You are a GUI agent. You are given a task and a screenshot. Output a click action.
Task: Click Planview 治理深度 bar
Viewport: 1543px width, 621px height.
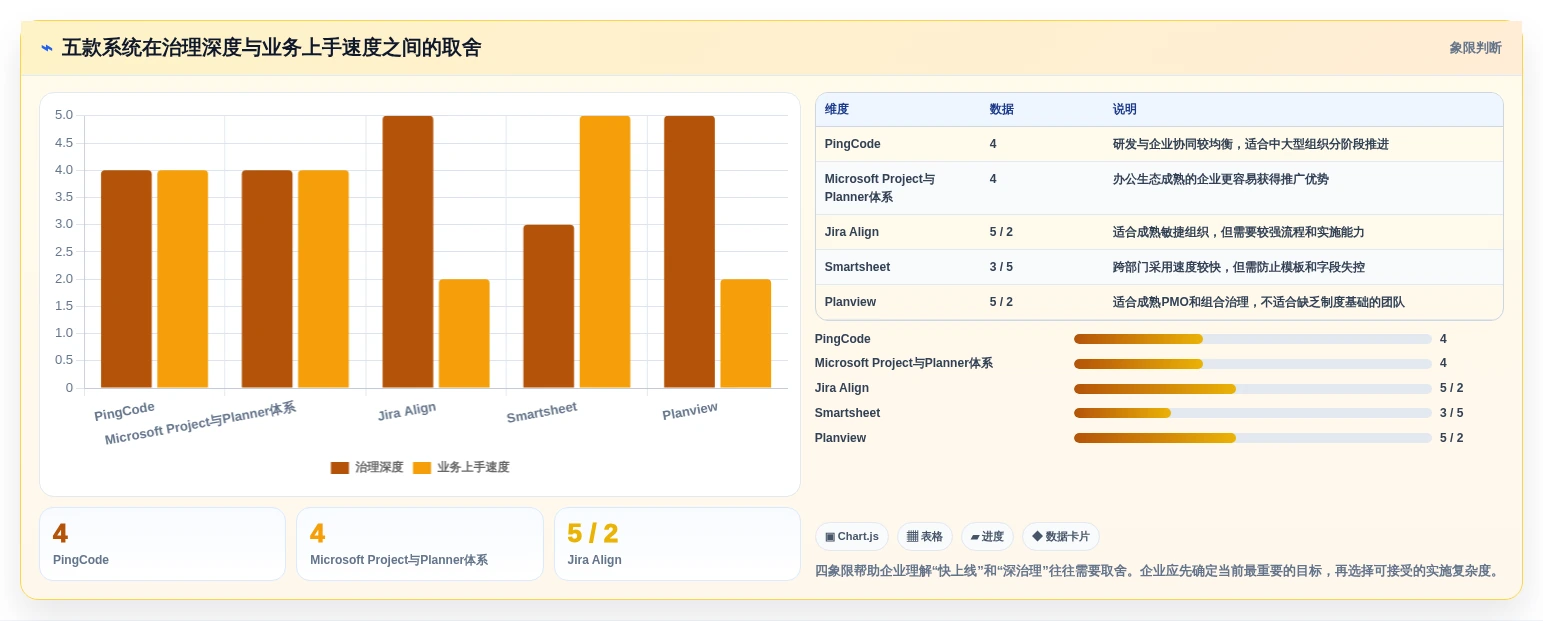tap(690, 252)
